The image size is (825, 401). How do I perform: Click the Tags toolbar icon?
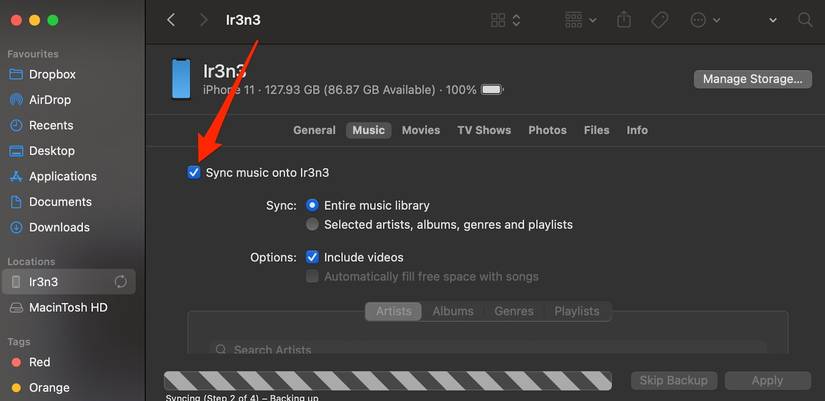(659, 20)
